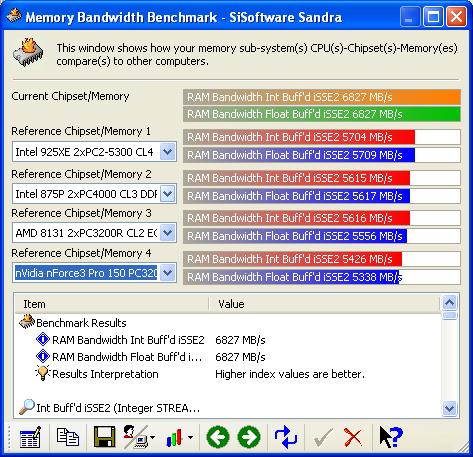Open the user-and-computer send/connect icon
This screenshot has width=473, height=457.
135,437
